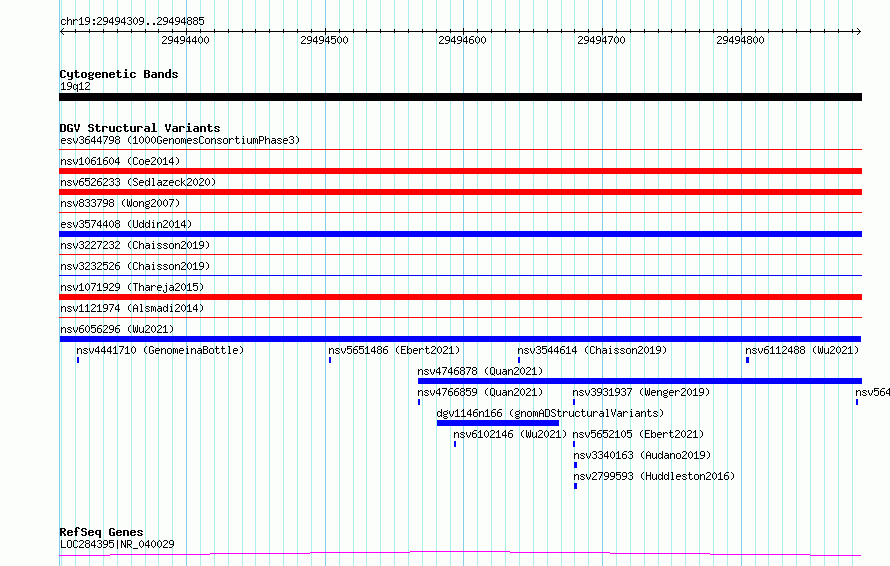
Task: Click the nsv6102146 (Wu2021) label
Action: (x=510, y=434)
